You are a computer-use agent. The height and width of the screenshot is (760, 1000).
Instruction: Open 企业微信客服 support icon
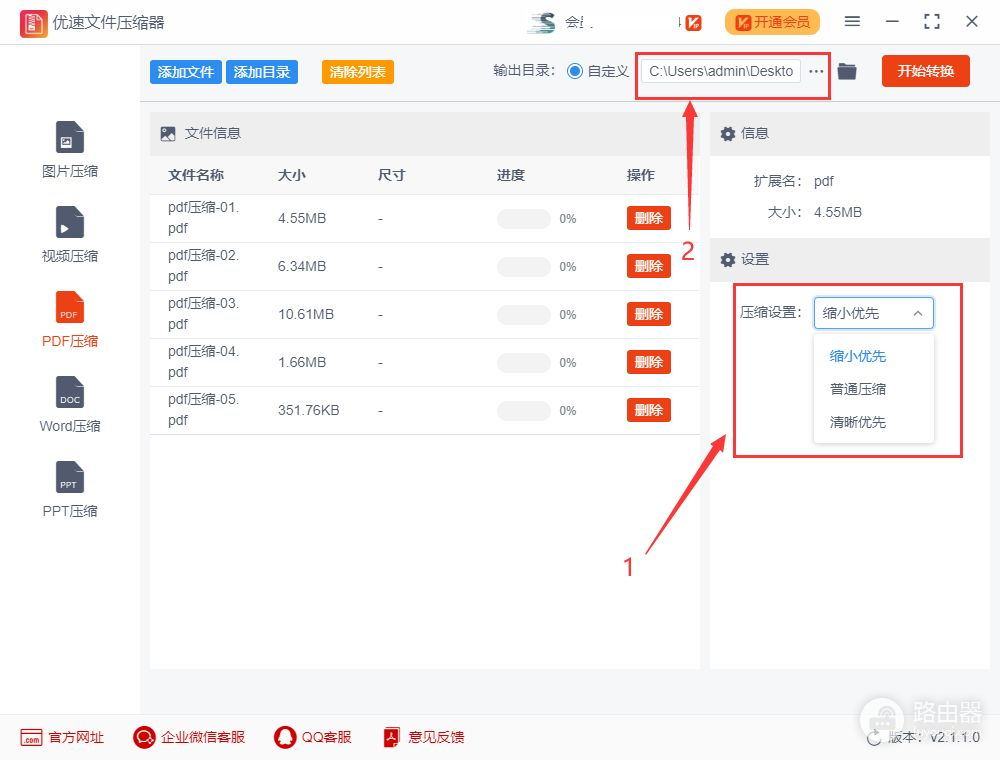(145, 737)
